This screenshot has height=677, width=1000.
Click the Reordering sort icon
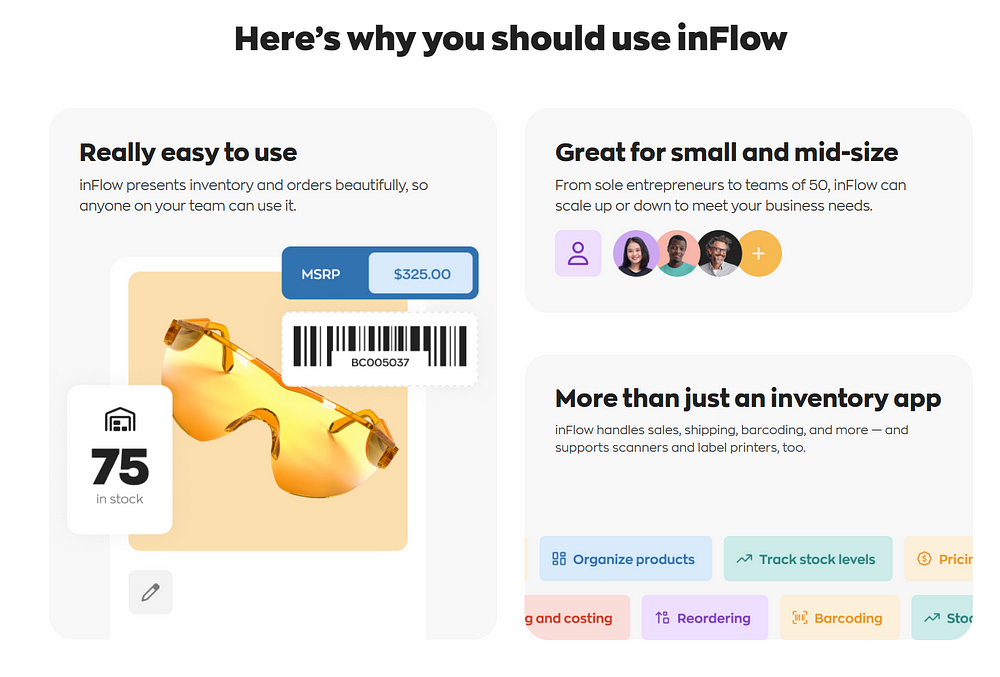point(663,618)
